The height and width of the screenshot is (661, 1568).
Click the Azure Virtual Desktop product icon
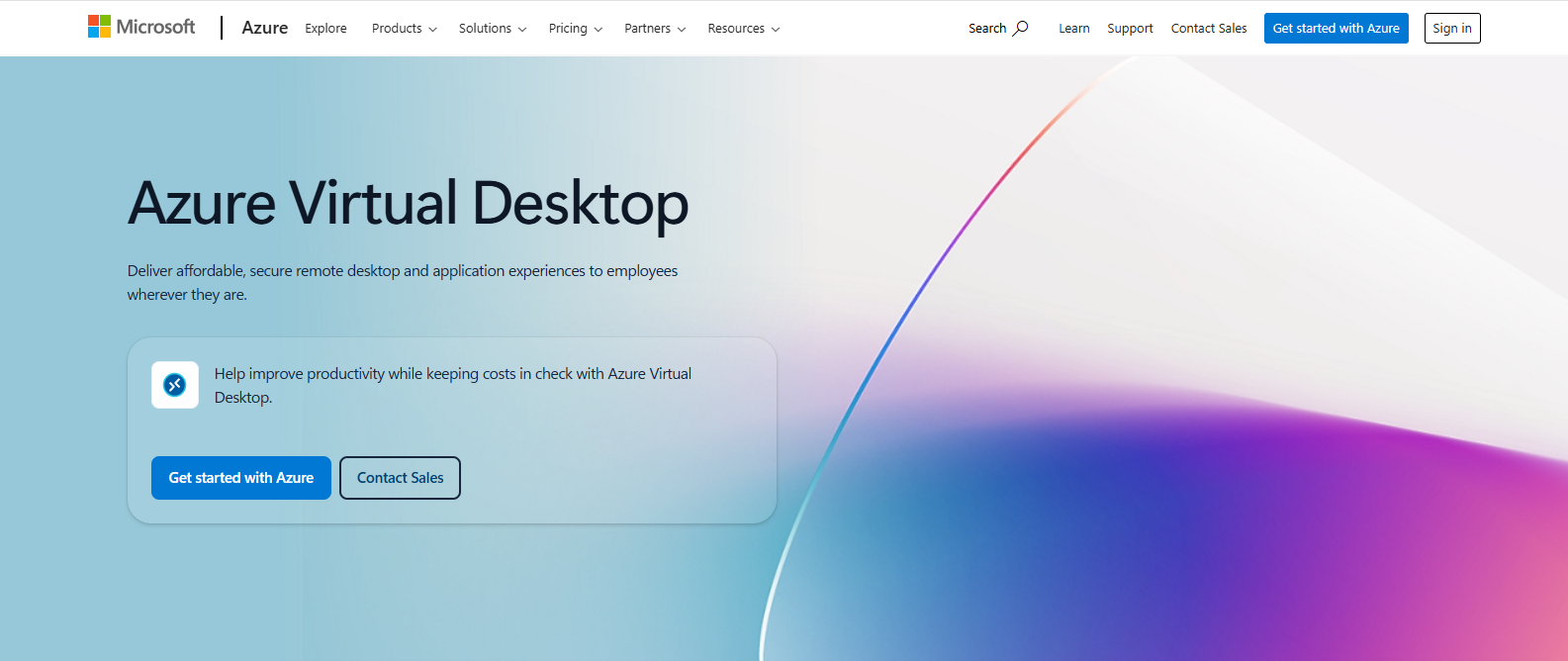pos(175,385)
